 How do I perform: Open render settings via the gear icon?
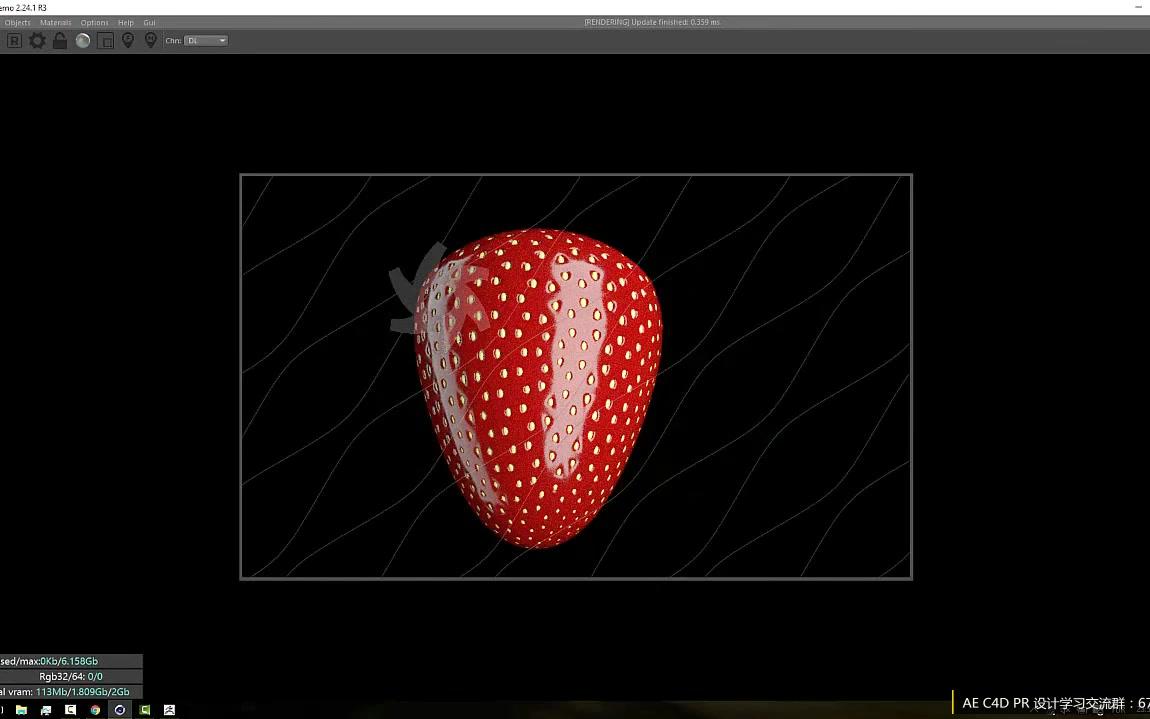pyautogui.click(x=37, y=40)
